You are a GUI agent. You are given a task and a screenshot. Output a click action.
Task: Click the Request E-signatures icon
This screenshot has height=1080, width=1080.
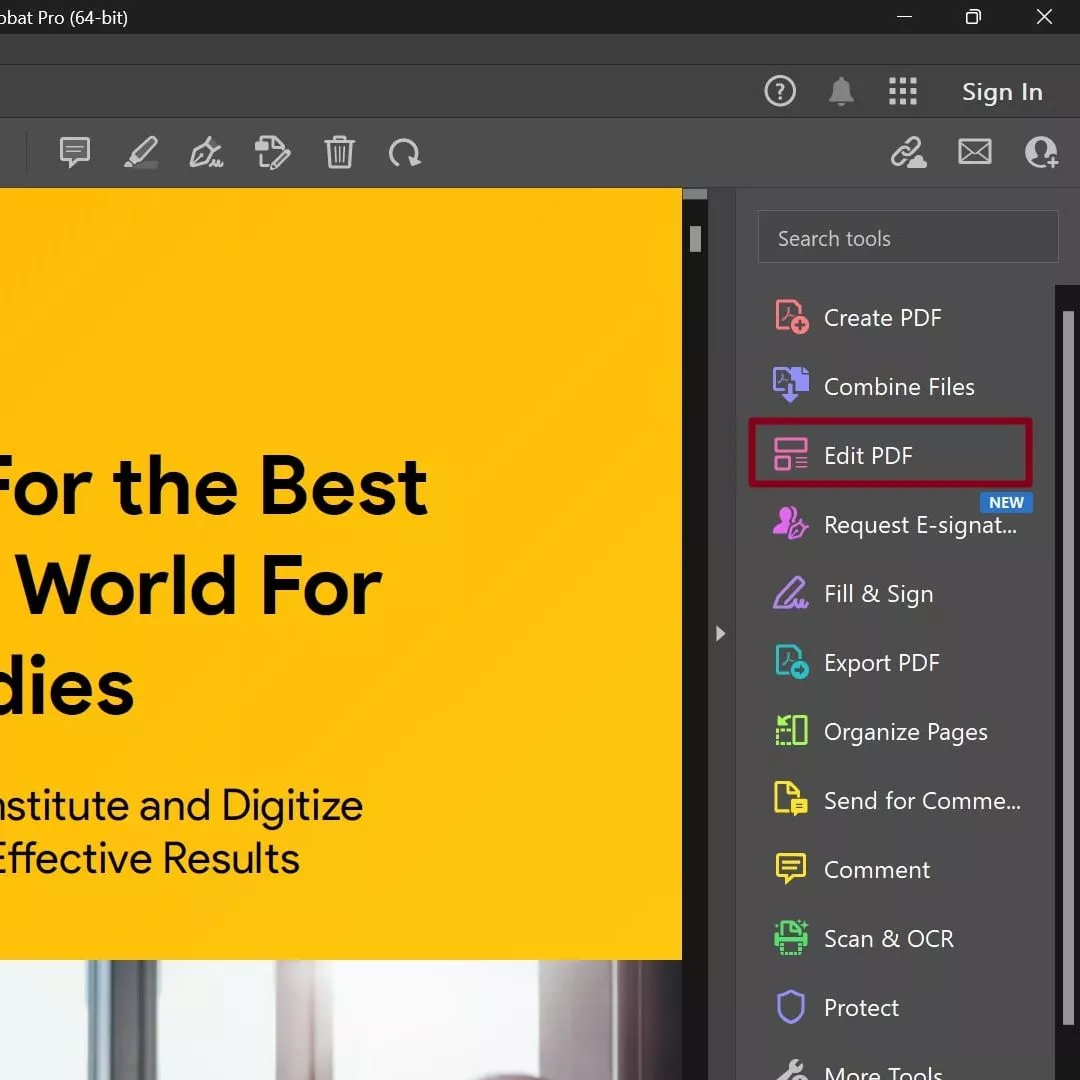pos(791,523)
